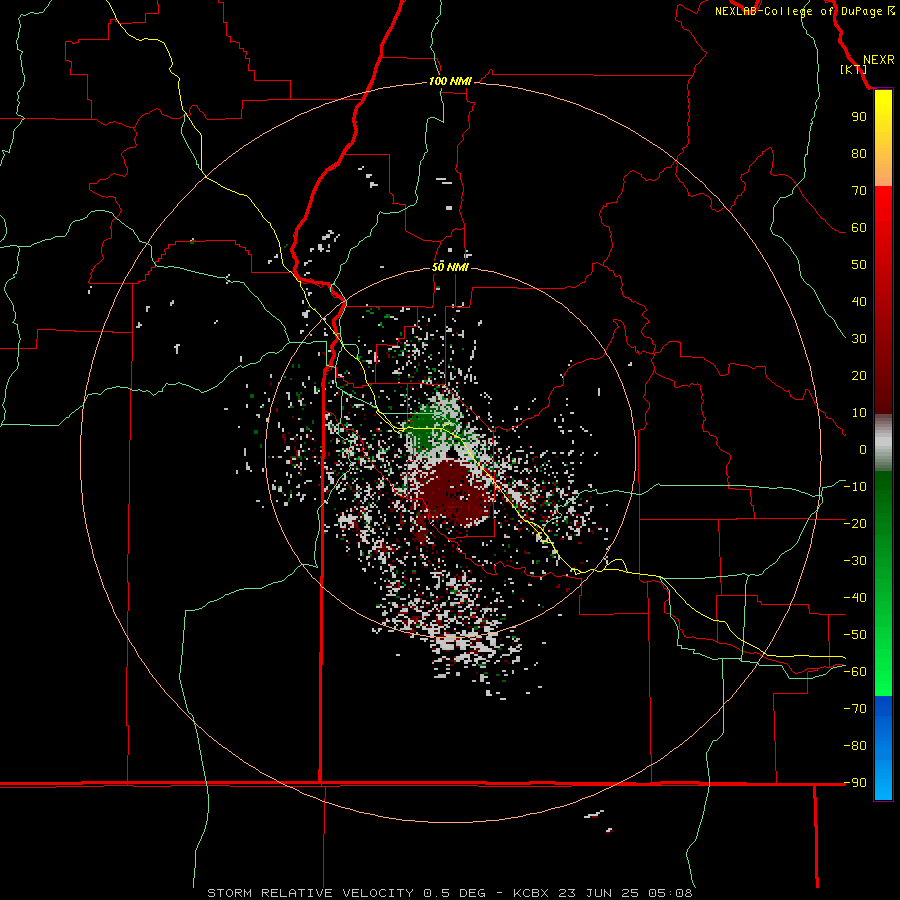Click the large dark red outbound velocity blob
This screenshot has width=900, height=900.
(456, 494)
